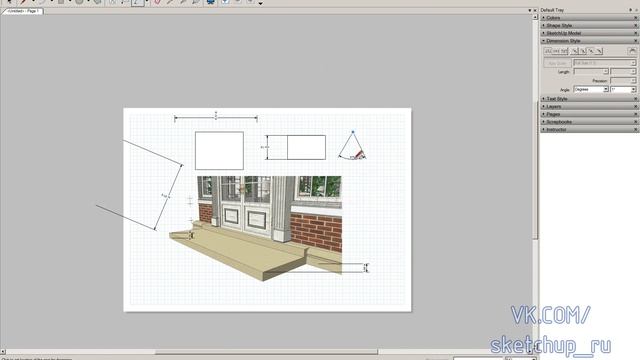Close the SketchUp Model panel
The image size is (640, 360).
click(x=636, y=33)
